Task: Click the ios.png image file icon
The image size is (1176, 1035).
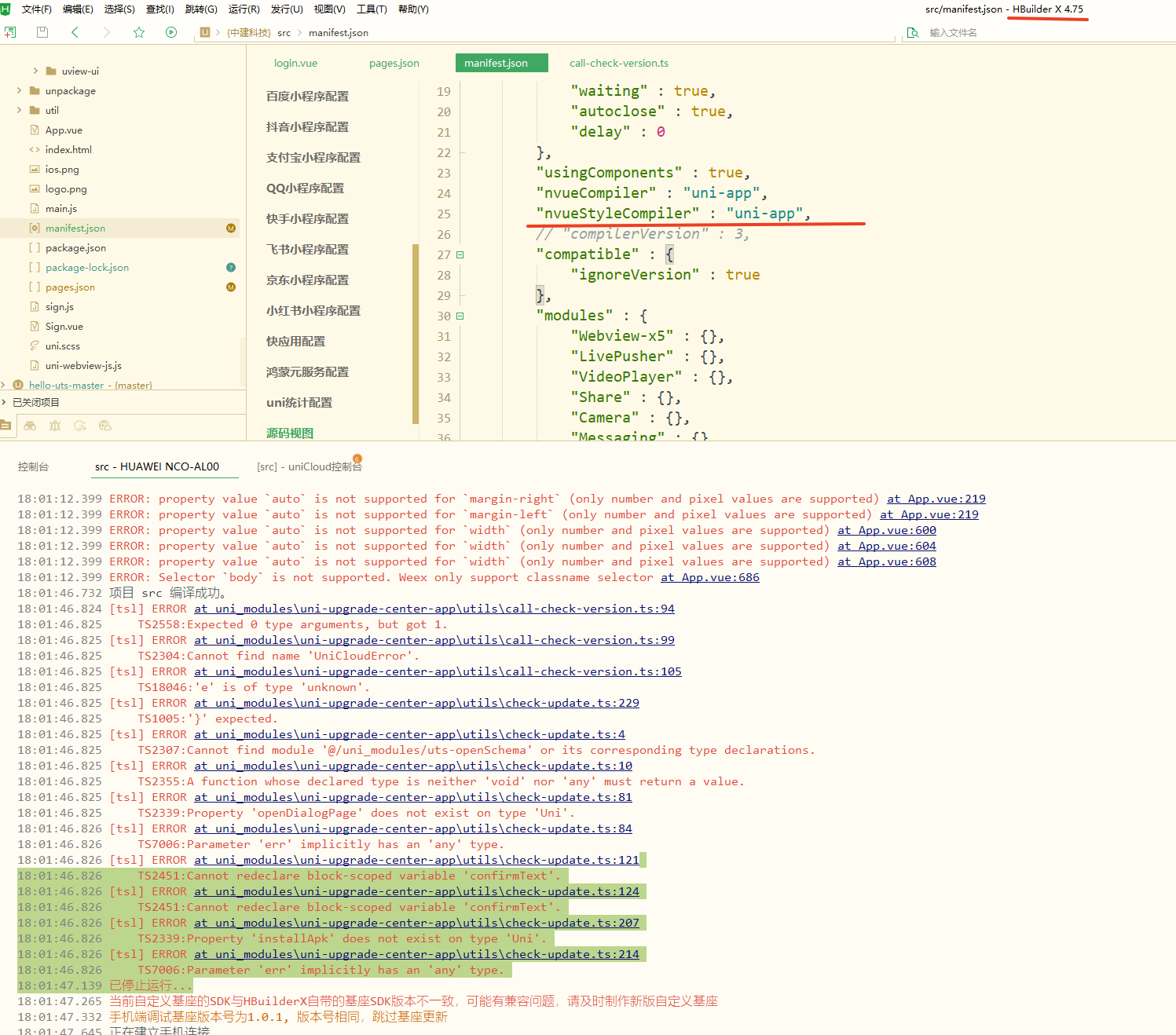Action: (x=35, y=170)
